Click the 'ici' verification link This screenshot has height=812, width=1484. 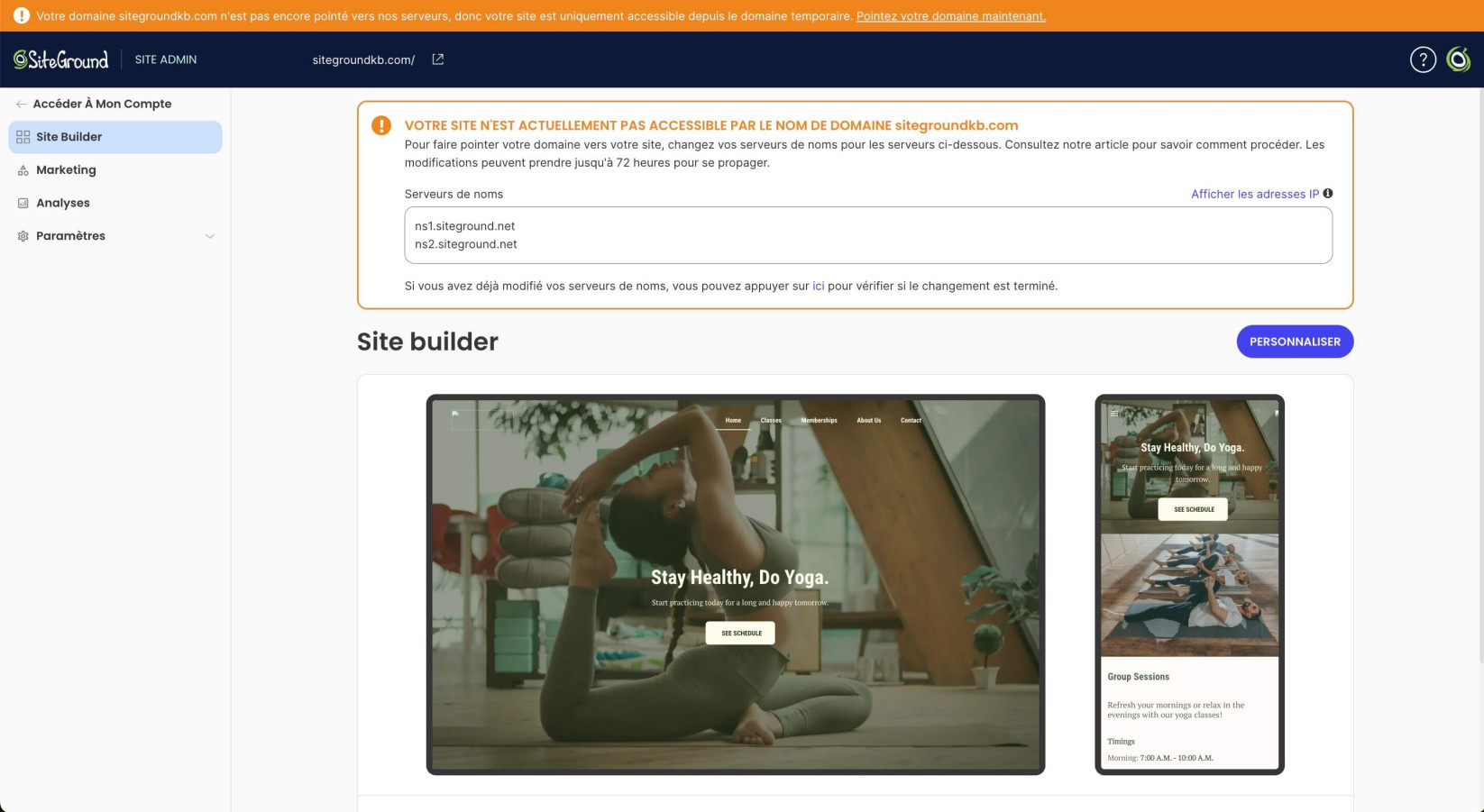tap(819, 286)
